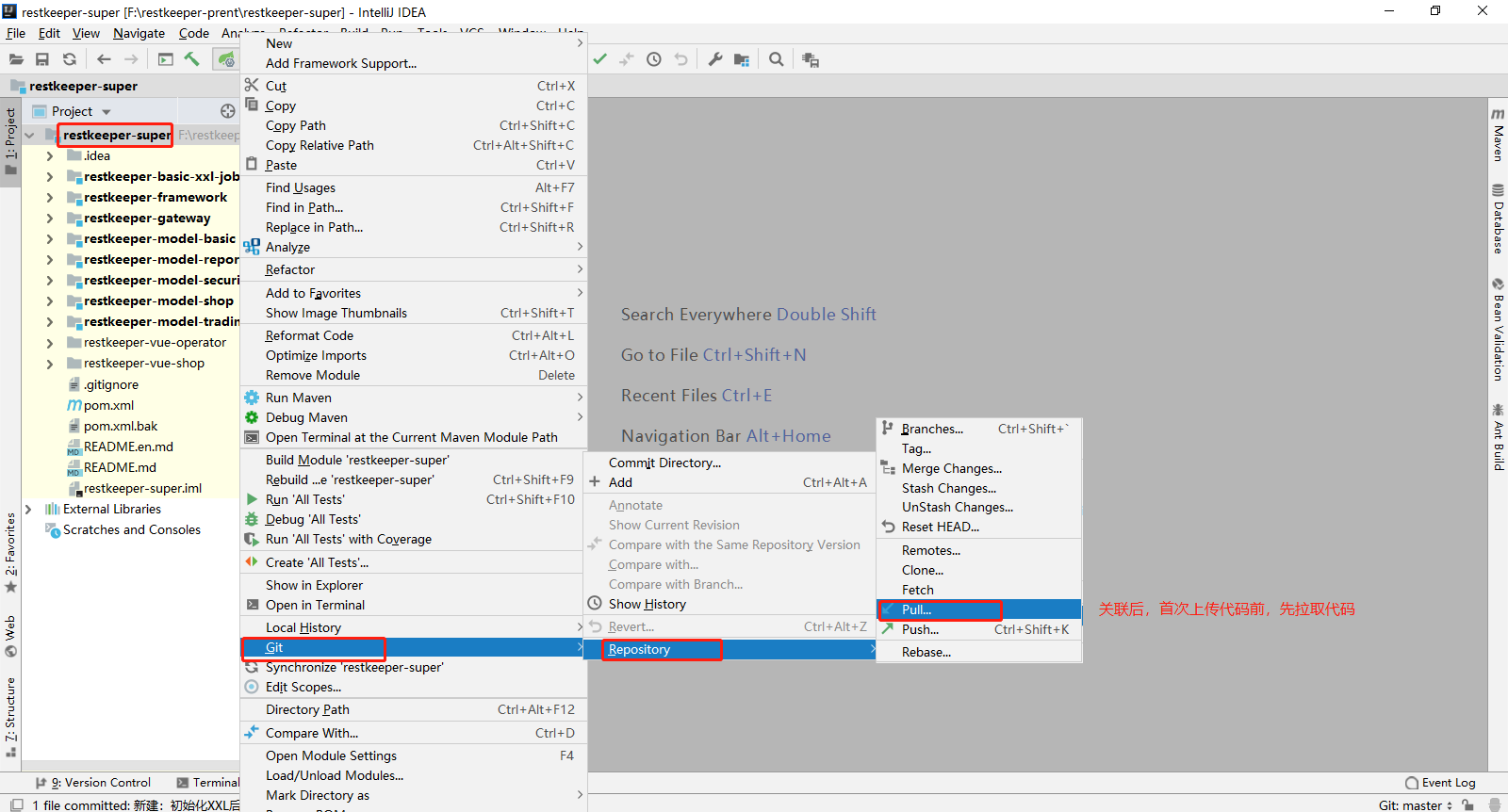
Task: Click the Revert undo toolbar icon
Action: coord(681,59)
